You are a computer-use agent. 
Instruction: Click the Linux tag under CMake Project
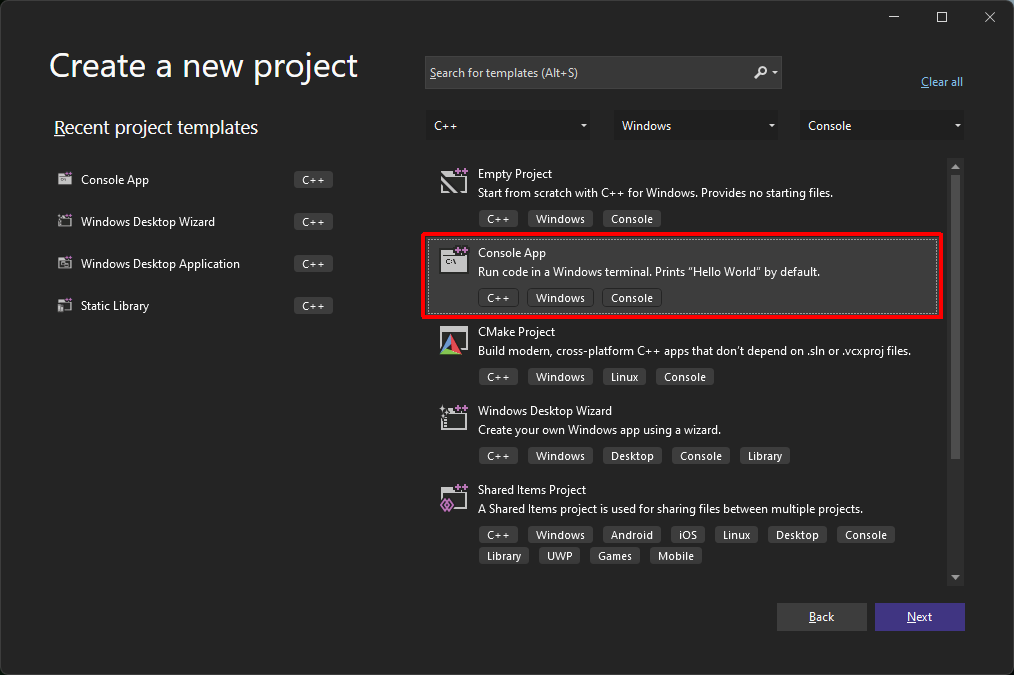point(624,377)
